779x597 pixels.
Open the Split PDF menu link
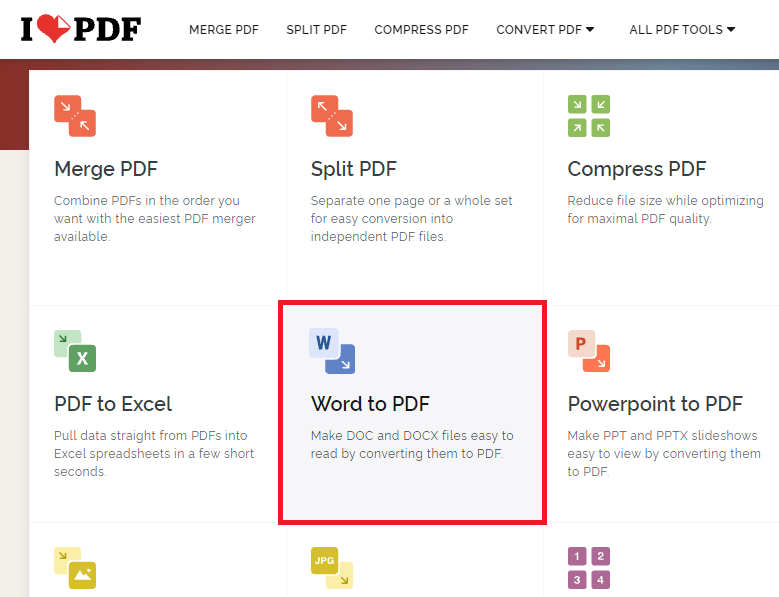[x=316, y=30]
